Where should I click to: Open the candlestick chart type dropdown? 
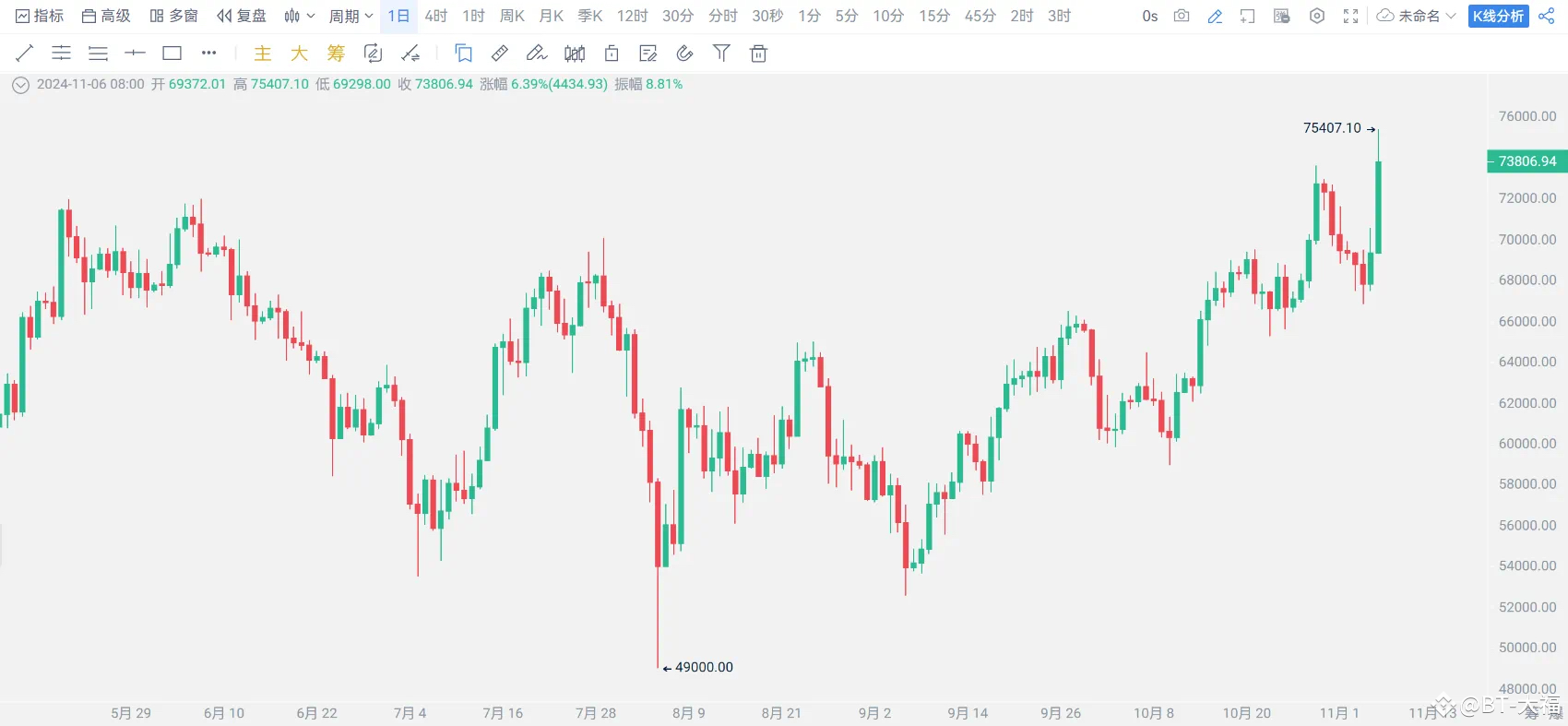tap(299, 16)
